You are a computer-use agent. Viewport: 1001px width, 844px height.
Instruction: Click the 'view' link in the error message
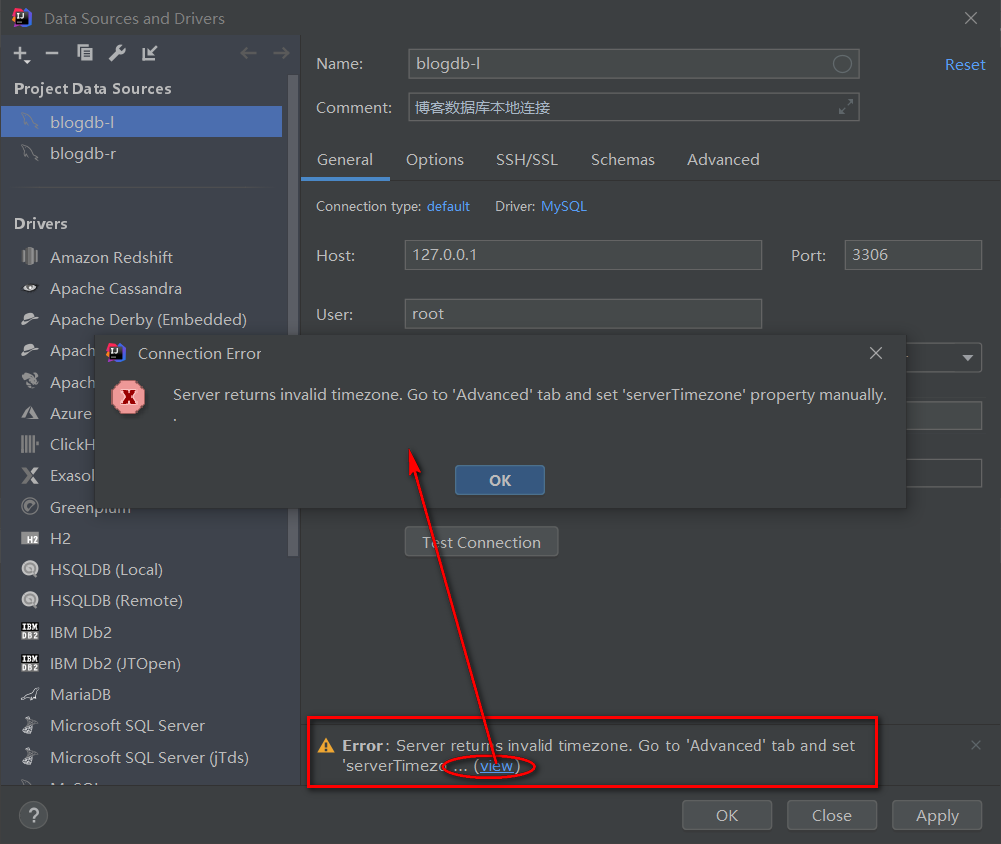pyautogui.click(x=497, y=766)
